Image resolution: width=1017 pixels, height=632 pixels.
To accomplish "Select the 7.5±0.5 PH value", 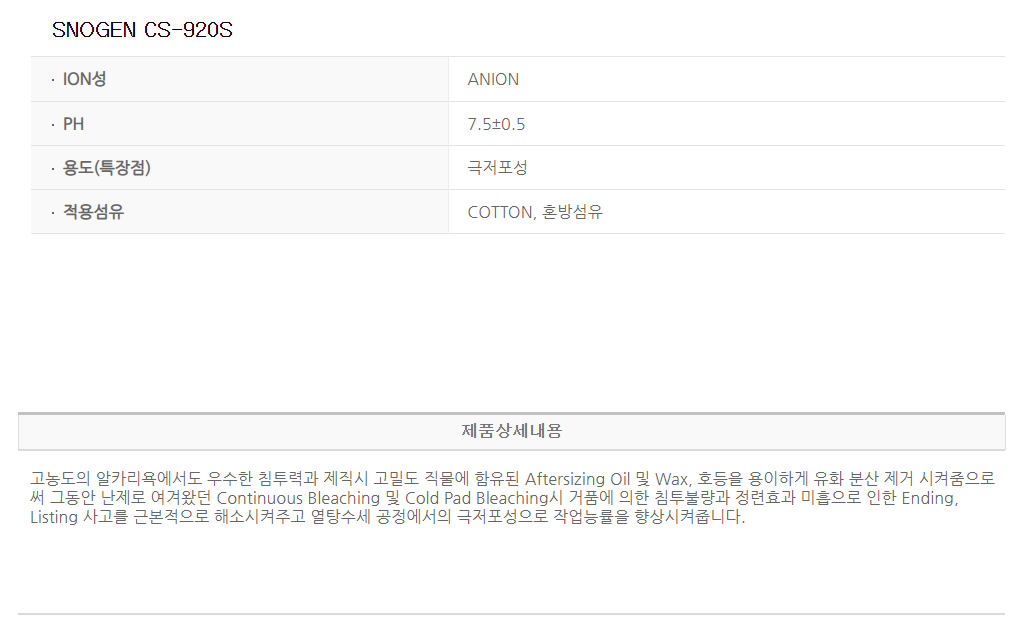I will click(x=496, y=124).
